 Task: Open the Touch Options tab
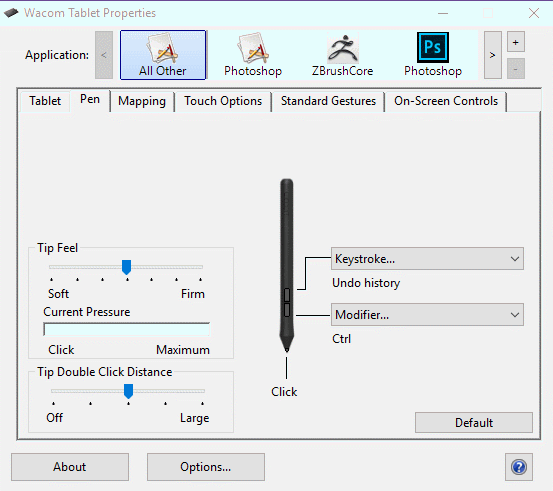coord(223,101)
